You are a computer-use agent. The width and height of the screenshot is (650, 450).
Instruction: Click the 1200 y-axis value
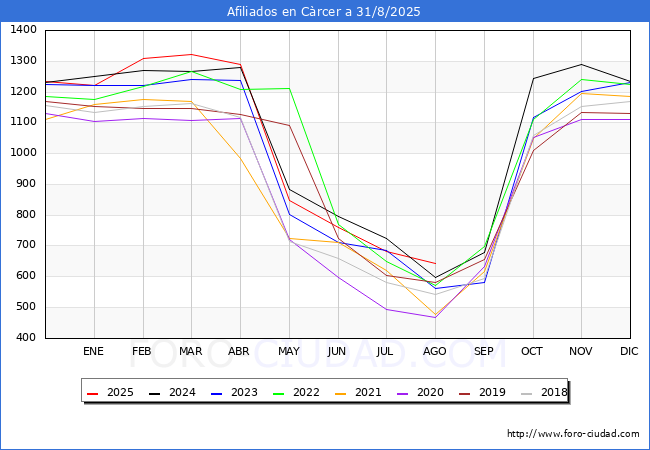[x=23, y=92]
